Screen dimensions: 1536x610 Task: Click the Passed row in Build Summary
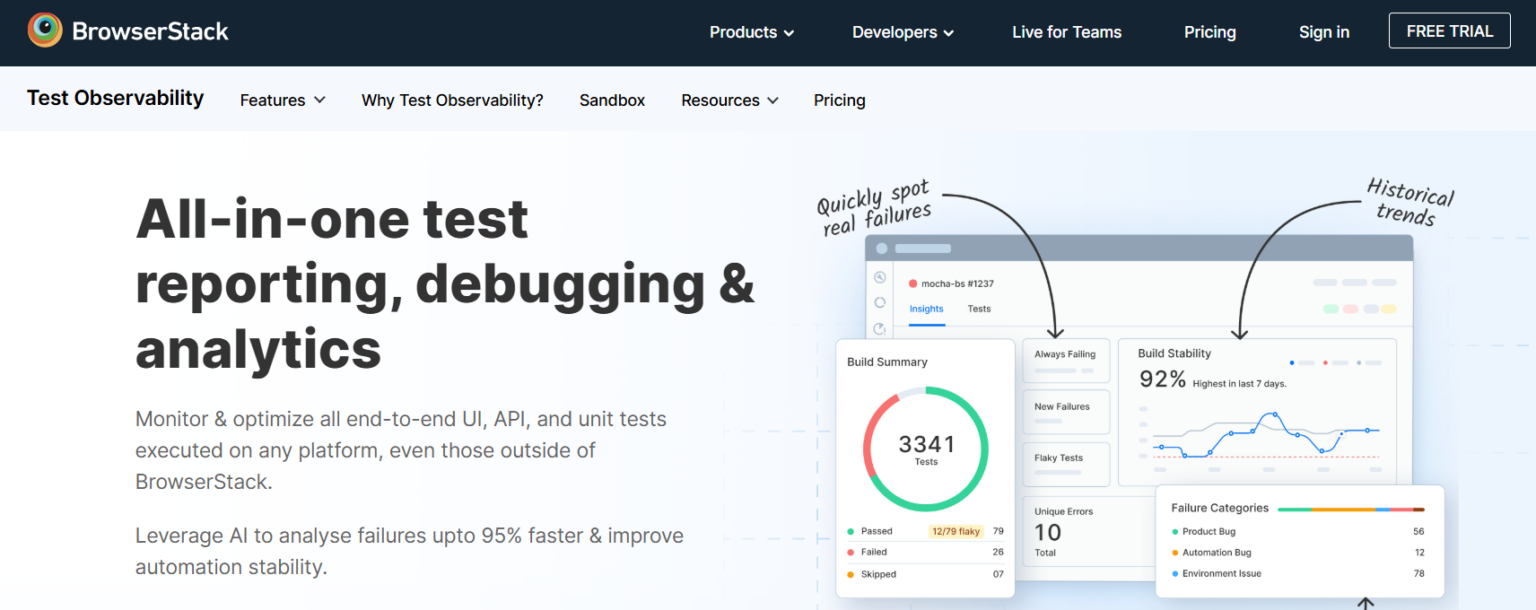925,531
